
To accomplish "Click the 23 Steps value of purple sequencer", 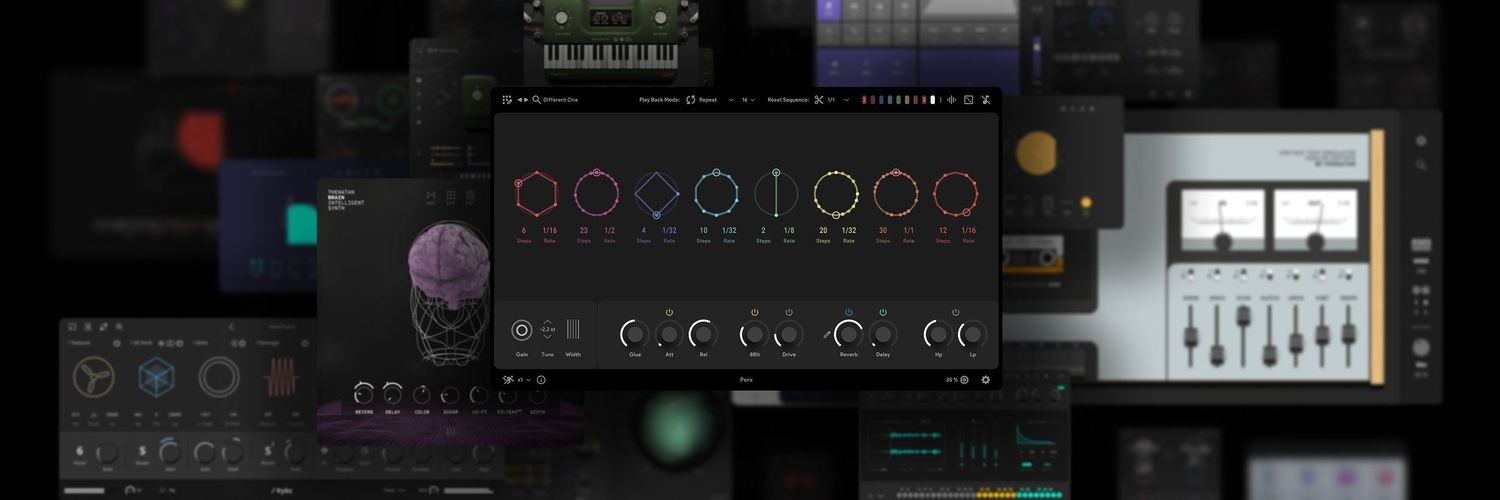I will (584, 231).
